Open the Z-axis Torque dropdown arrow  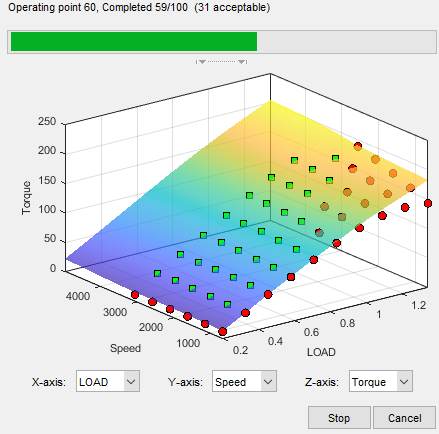(x=404, y=381)
